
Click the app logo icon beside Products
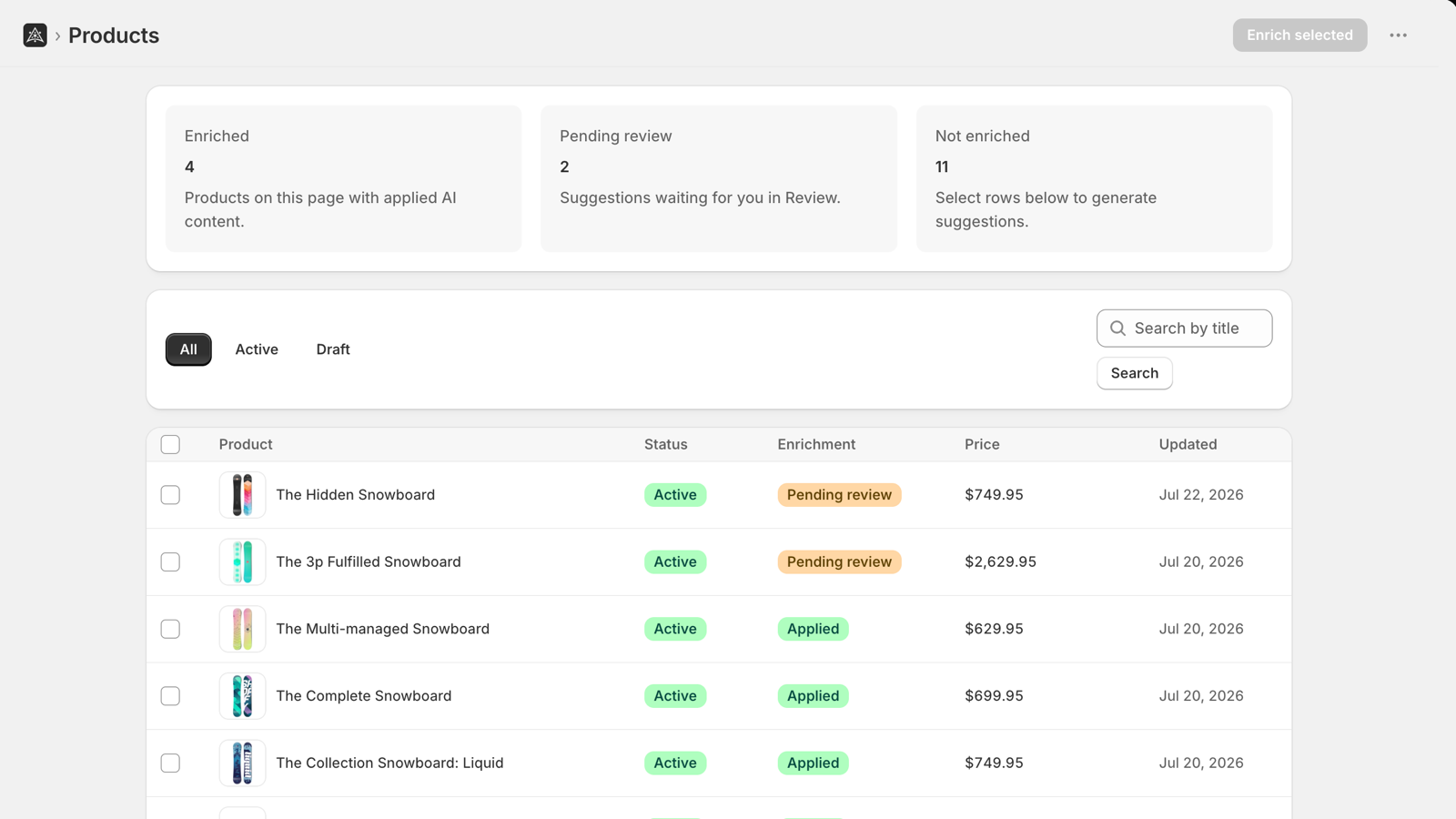click(x=35, y=35)
